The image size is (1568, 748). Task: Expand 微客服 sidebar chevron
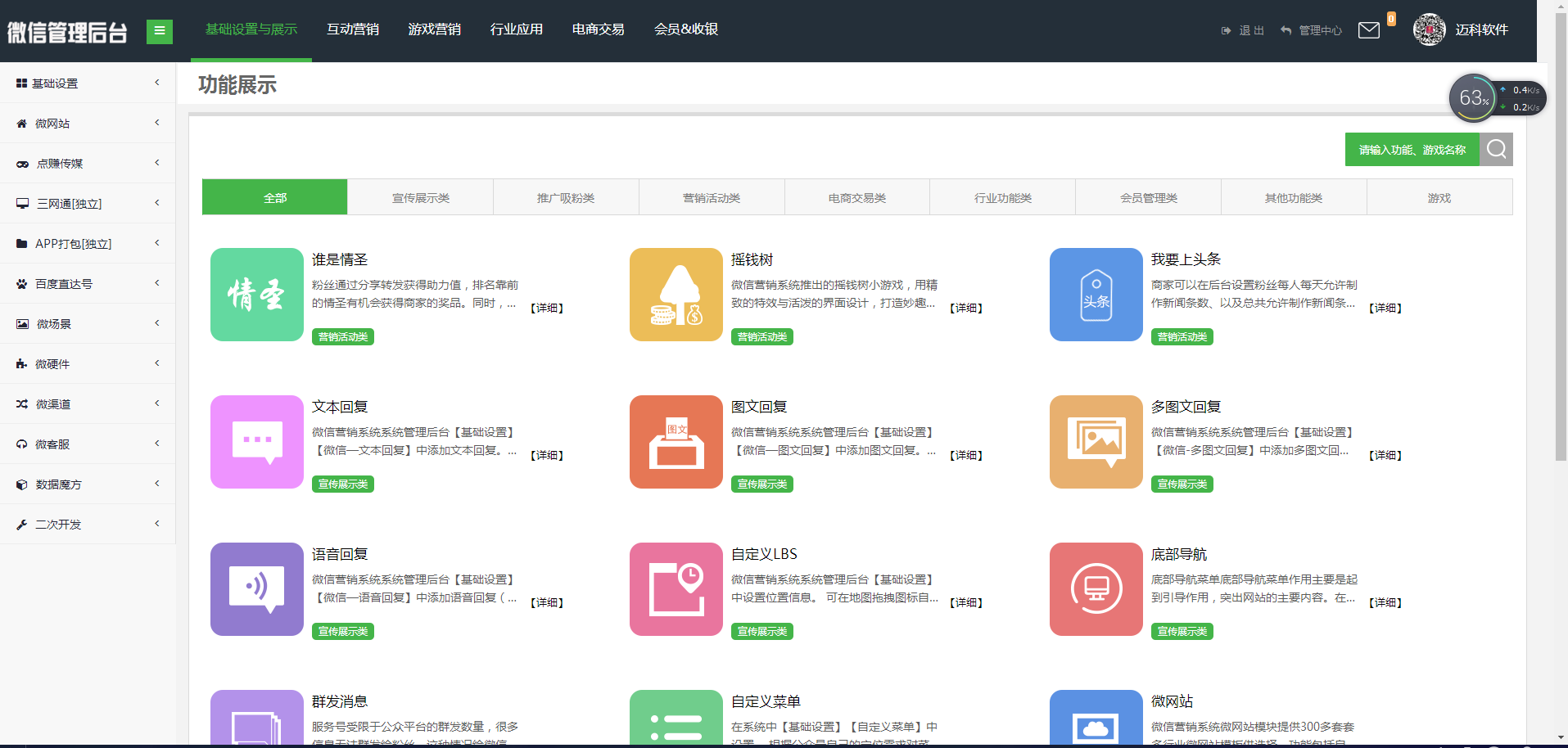157,444
